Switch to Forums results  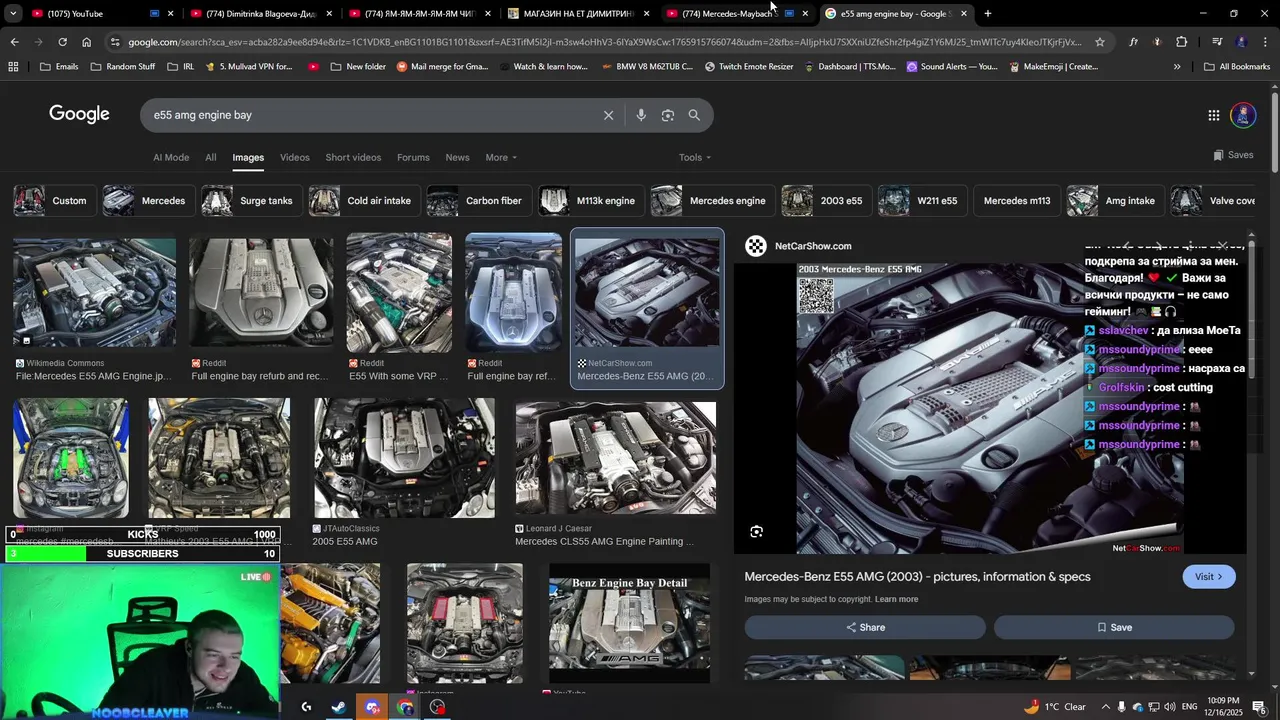(413, 157)
